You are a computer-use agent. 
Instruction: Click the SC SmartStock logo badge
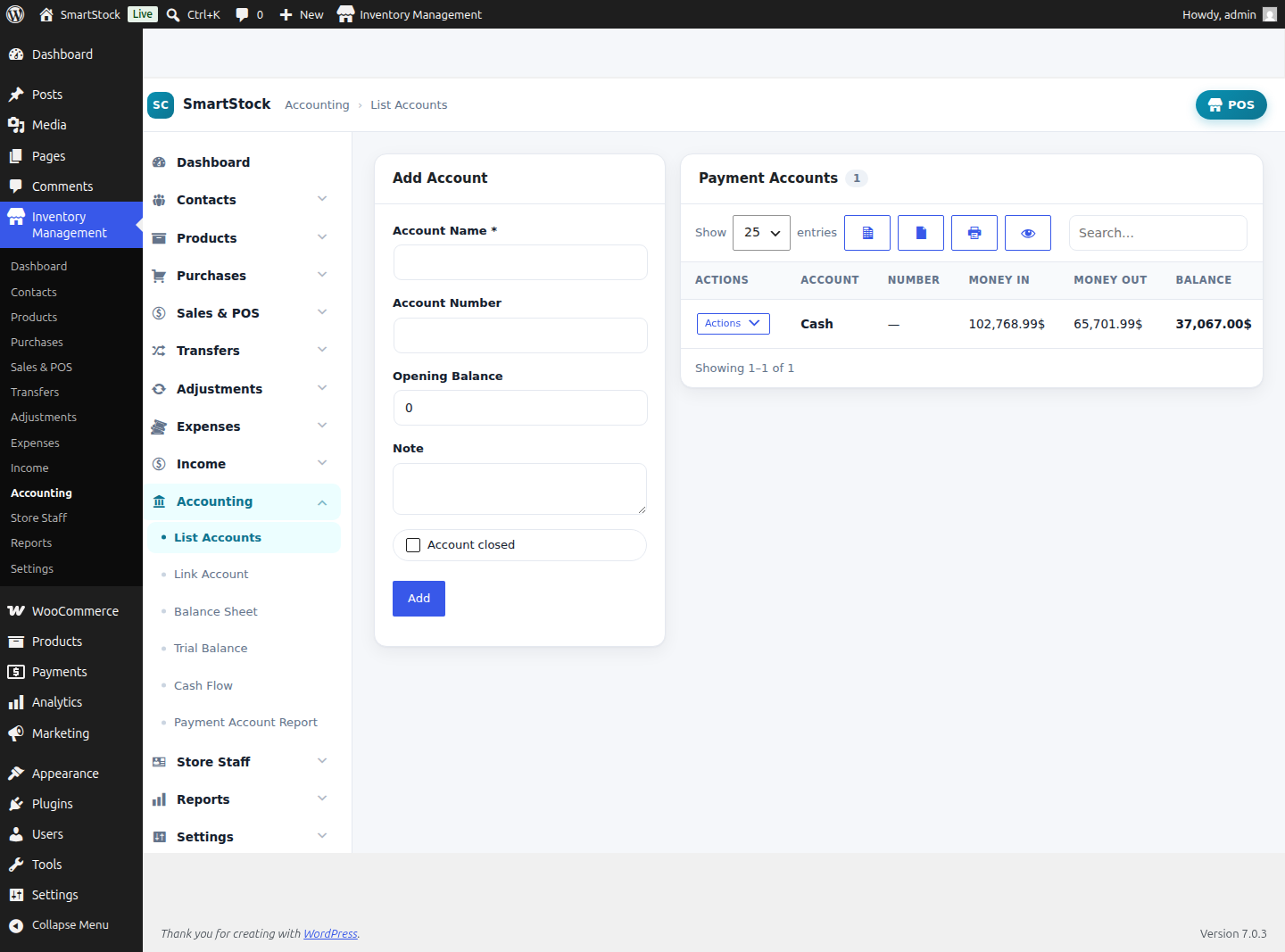[x=161, y=104]
